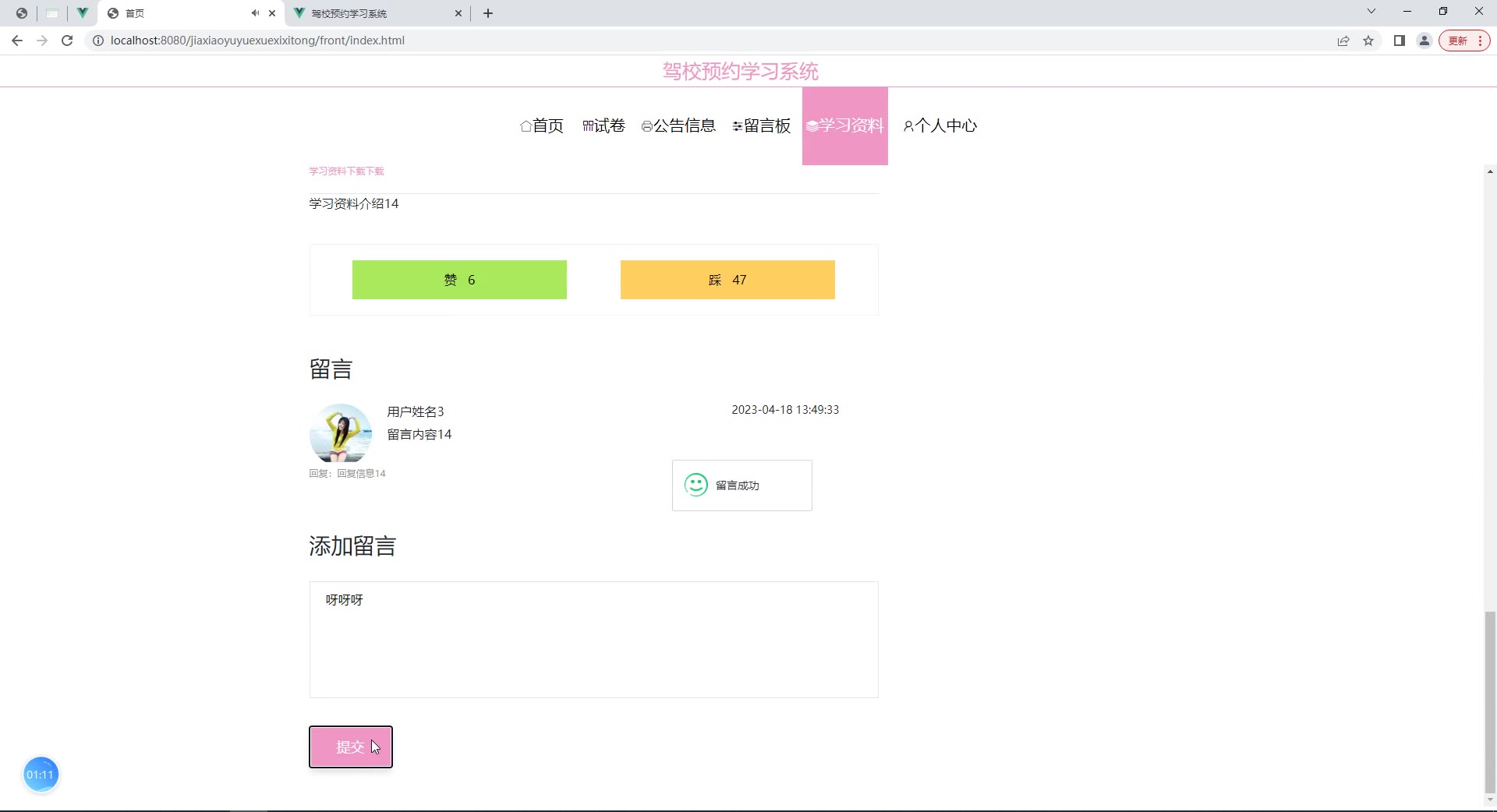This screenshot has width=1497, height=812.
Task: Switch to the first globe-icon tab
Action: tap(22, 13)
